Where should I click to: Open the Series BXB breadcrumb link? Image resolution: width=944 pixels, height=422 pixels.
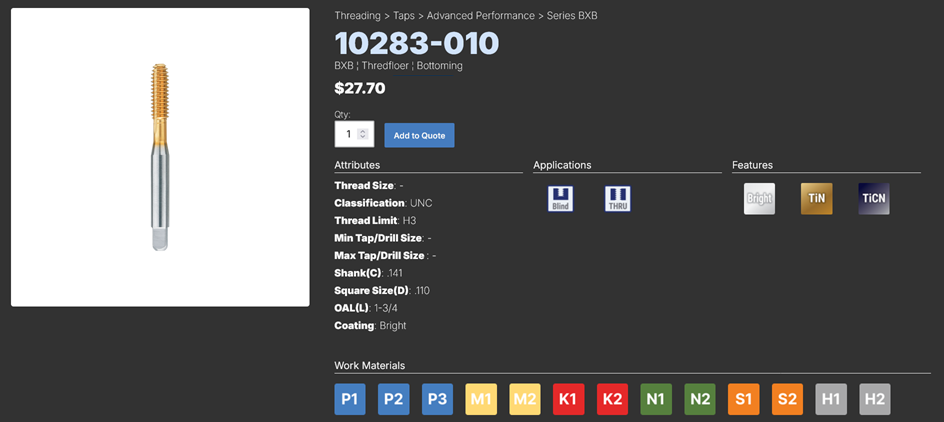pyautogui.click(x=572, y=16)
